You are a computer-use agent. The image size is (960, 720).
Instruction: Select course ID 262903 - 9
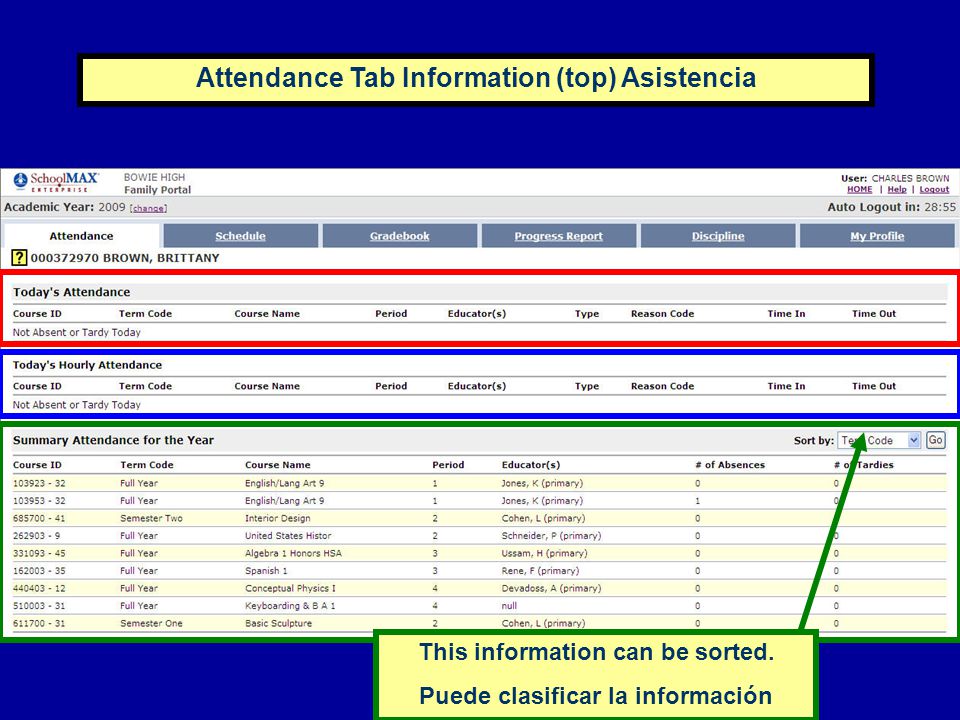(37, 536)
